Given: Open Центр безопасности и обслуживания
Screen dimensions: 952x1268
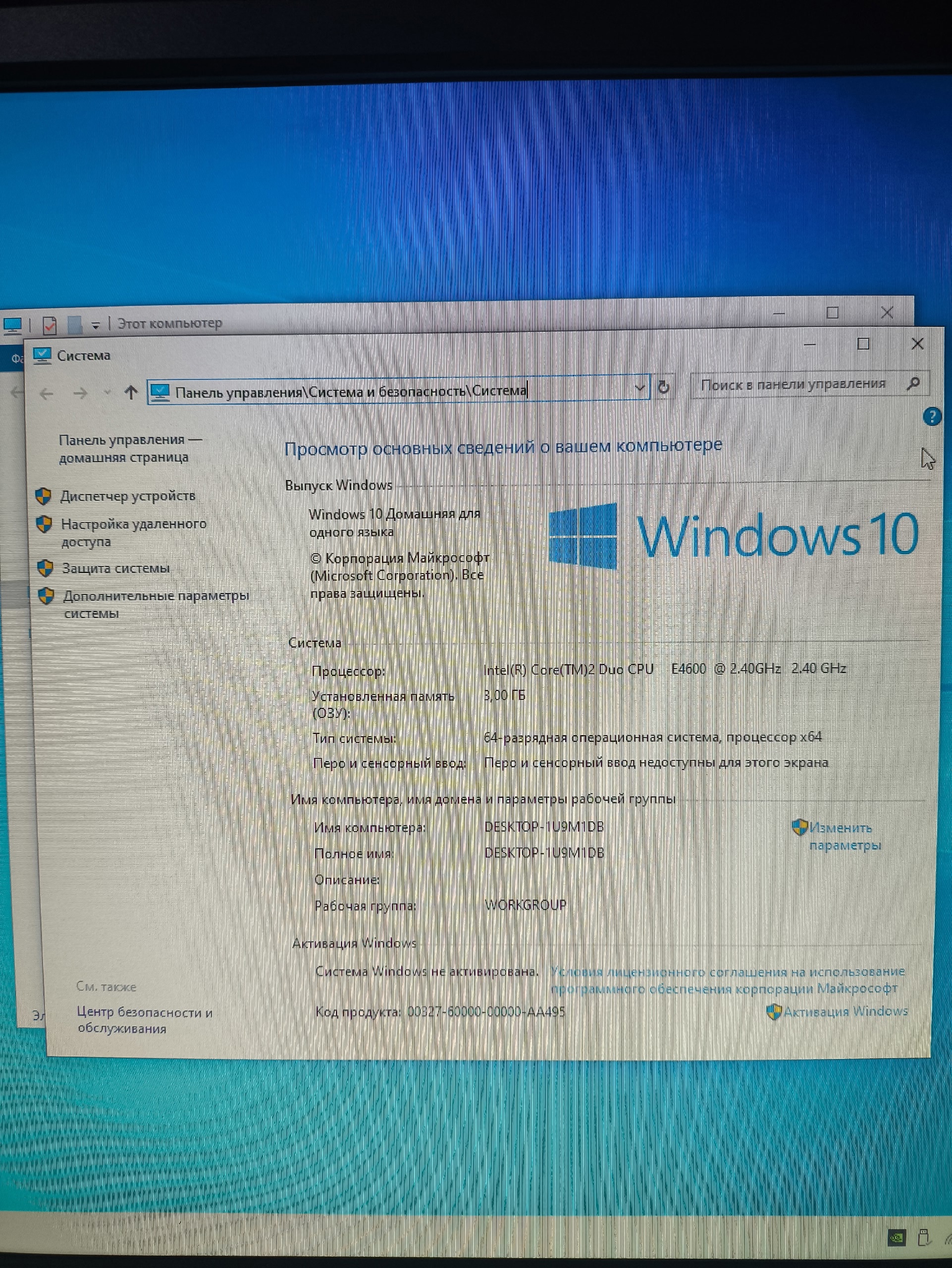Looking at the screenshot, I should click(x=145, y=1020).
